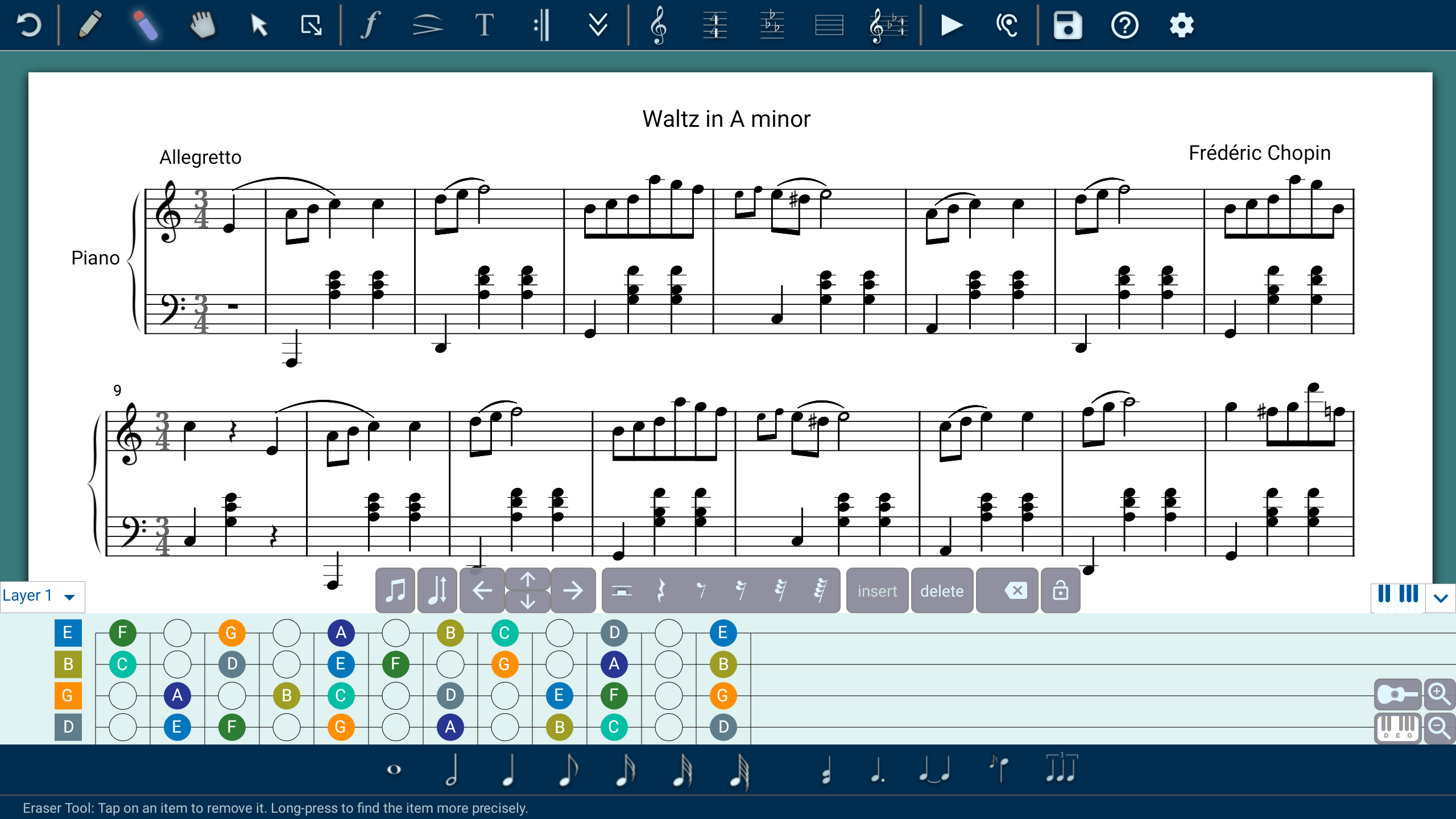Click the insert button

pos(877,591)
